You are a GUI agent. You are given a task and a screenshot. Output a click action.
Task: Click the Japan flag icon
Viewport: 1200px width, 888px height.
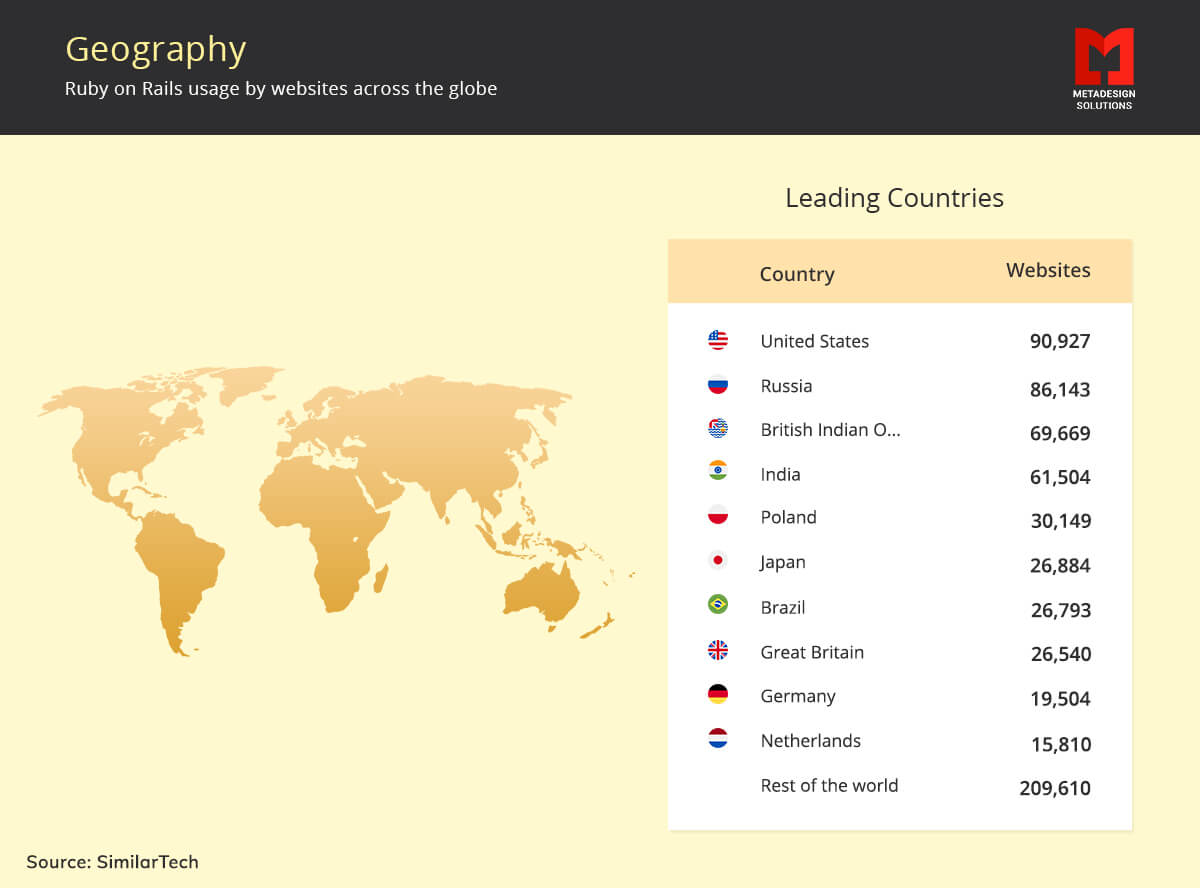(x=718, y=560)
